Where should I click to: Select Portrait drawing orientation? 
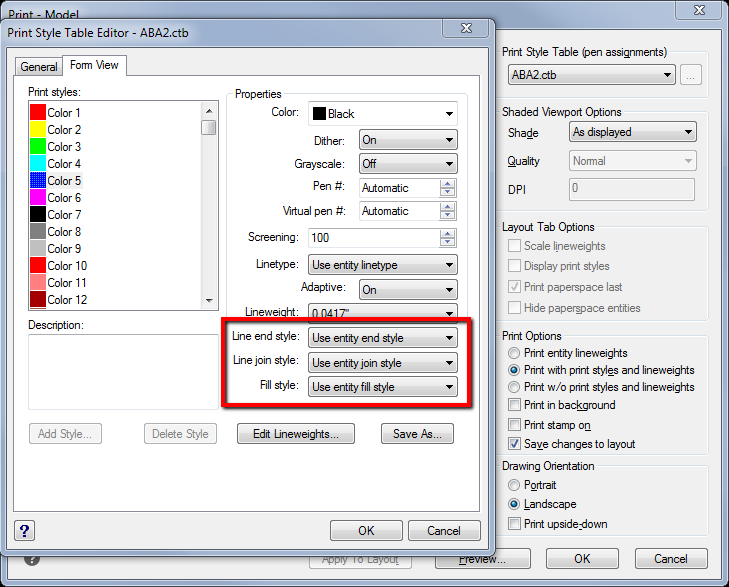(514, 485)
